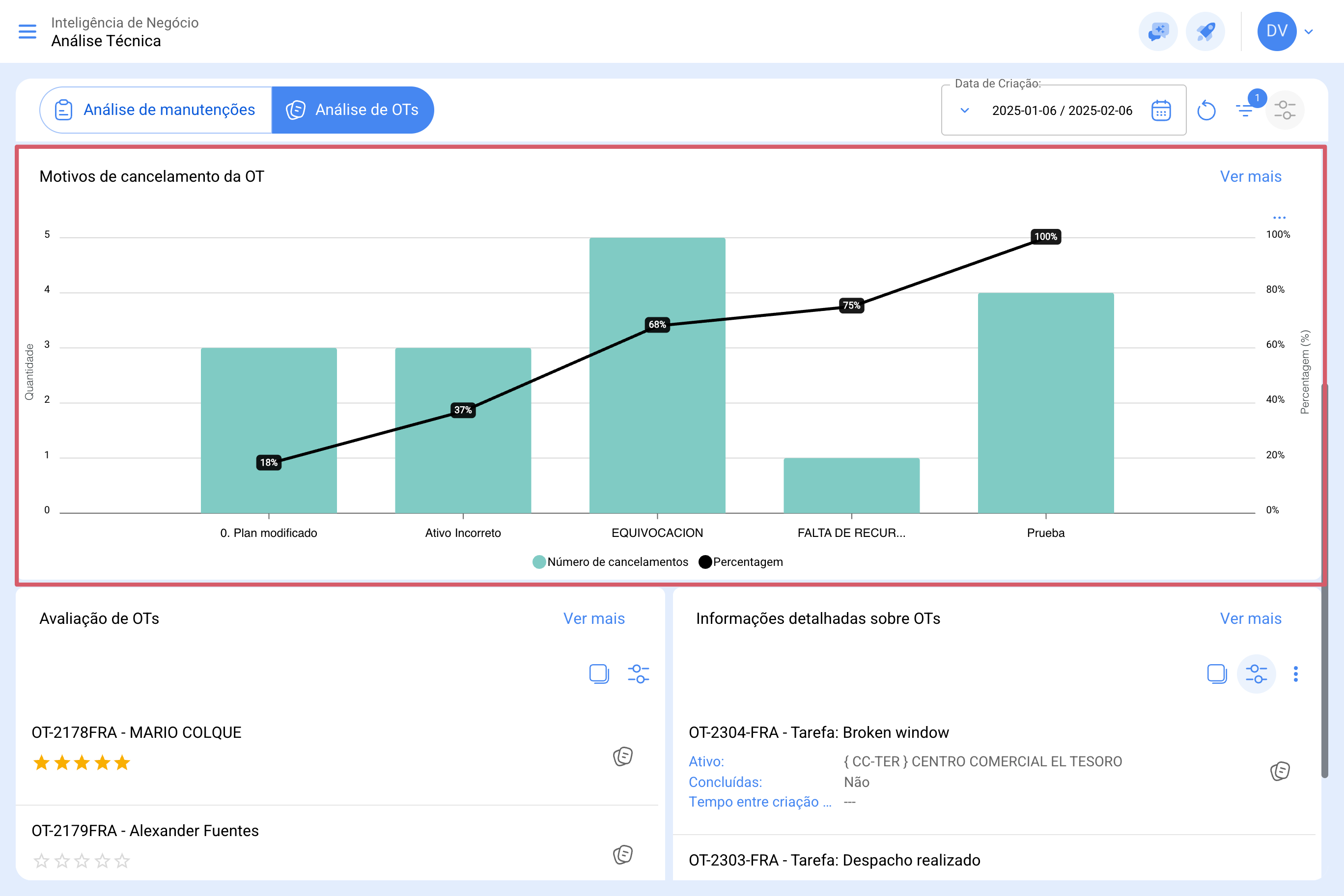The height and width of the screenshot is (896, 1344).
Task: Select OT-2178FRA - MARIO COLQUE row title
Action: coord(137,732)
